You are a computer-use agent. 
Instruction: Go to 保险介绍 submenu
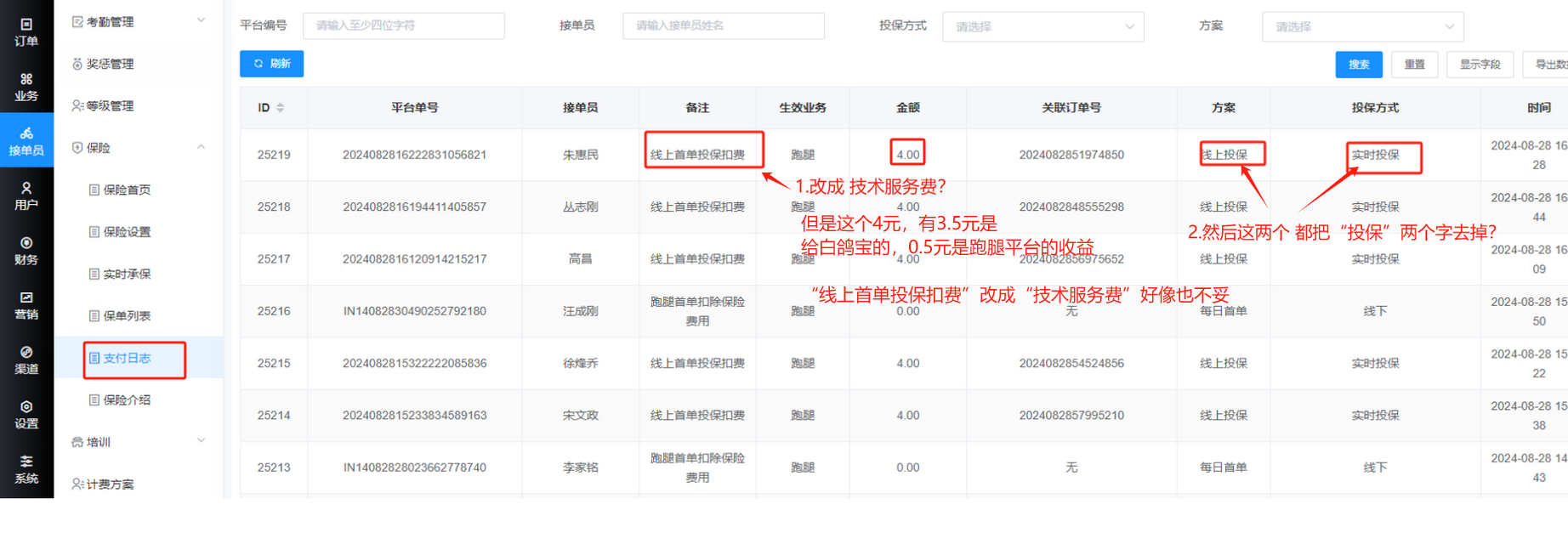point(127,399)
